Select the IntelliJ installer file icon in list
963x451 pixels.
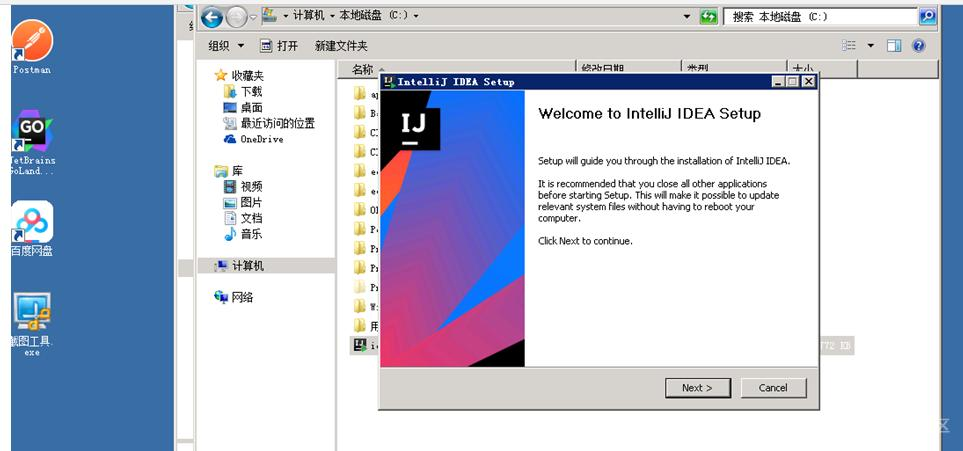(x=360, y=345)
